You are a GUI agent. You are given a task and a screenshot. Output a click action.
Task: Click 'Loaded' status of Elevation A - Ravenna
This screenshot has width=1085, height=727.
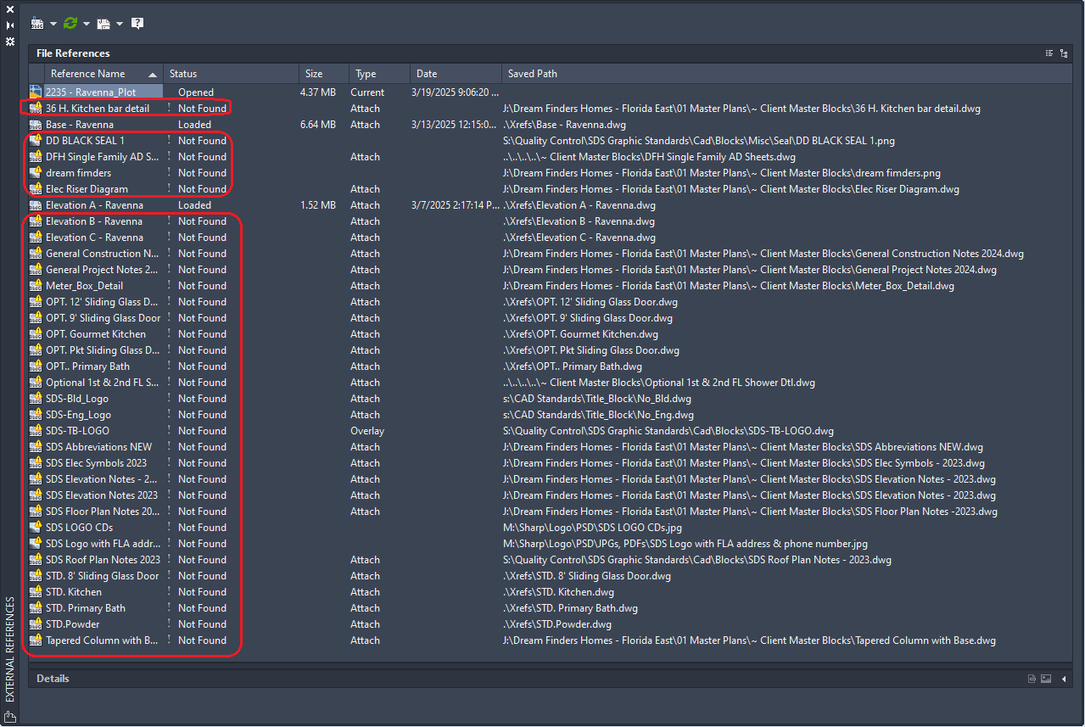pyautogui.click(x=194, y=205)
